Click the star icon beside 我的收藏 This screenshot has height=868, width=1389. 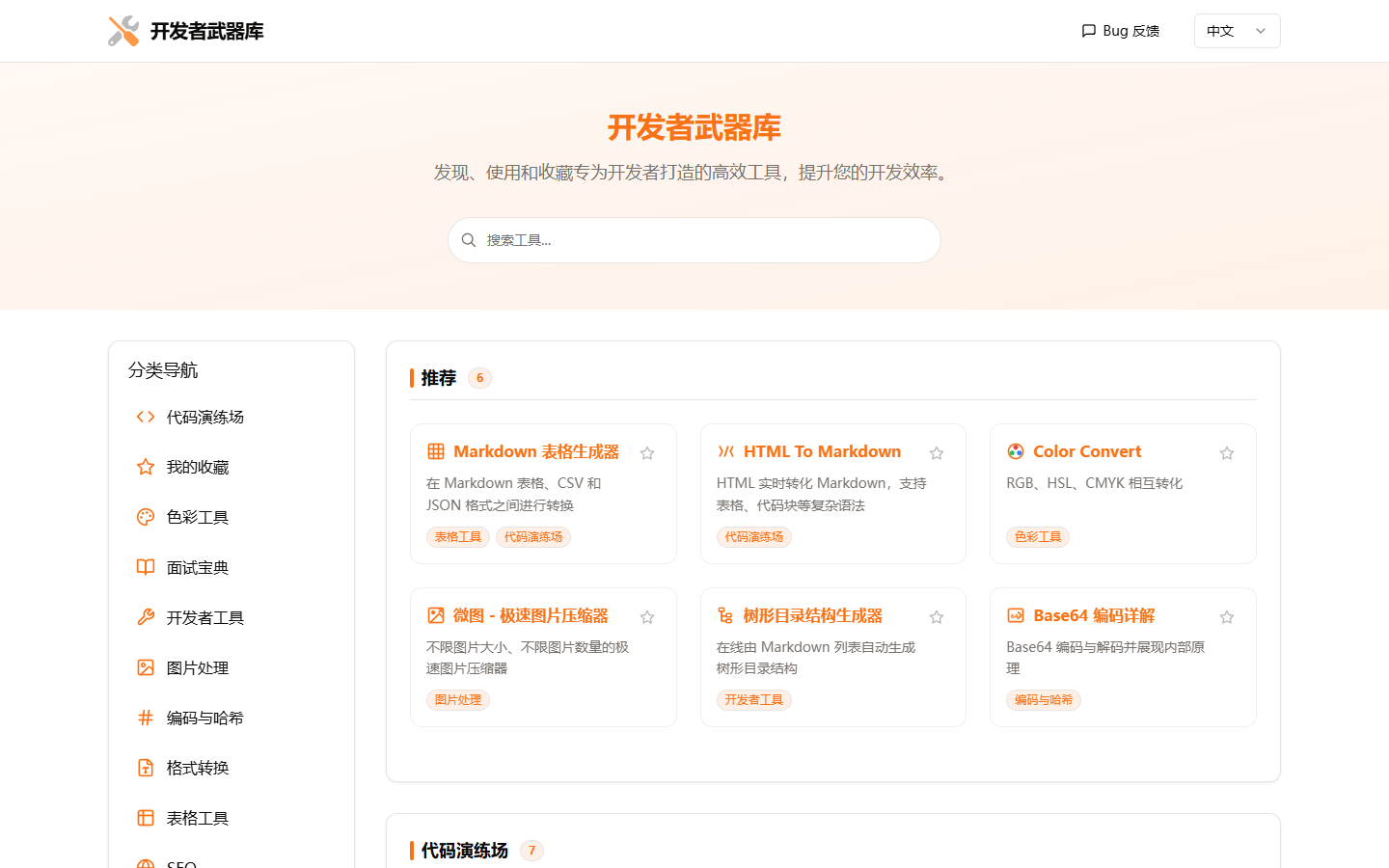coord(146,467)
